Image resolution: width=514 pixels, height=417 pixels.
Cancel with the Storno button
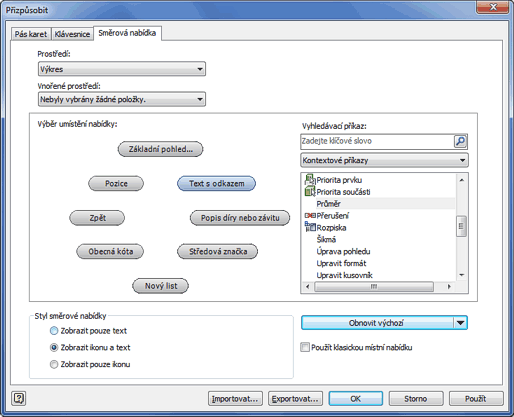(416, 398)
